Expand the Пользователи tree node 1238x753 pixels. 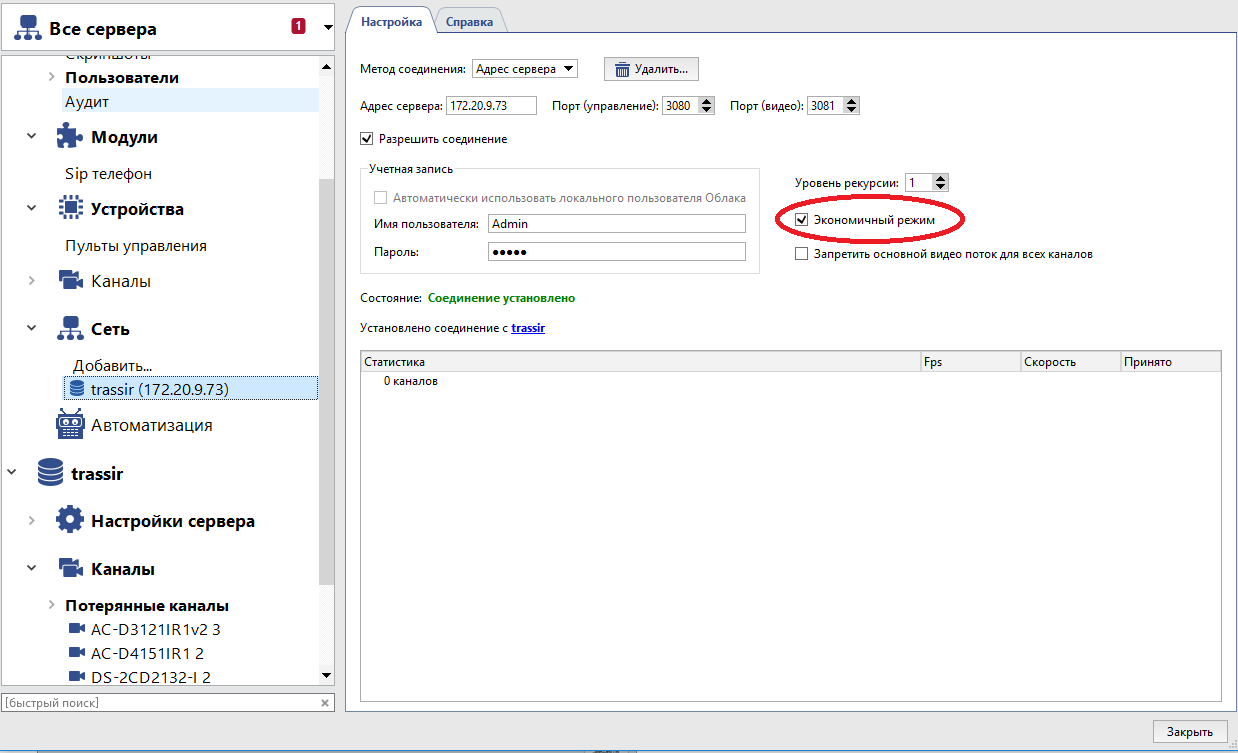(51, 77)
